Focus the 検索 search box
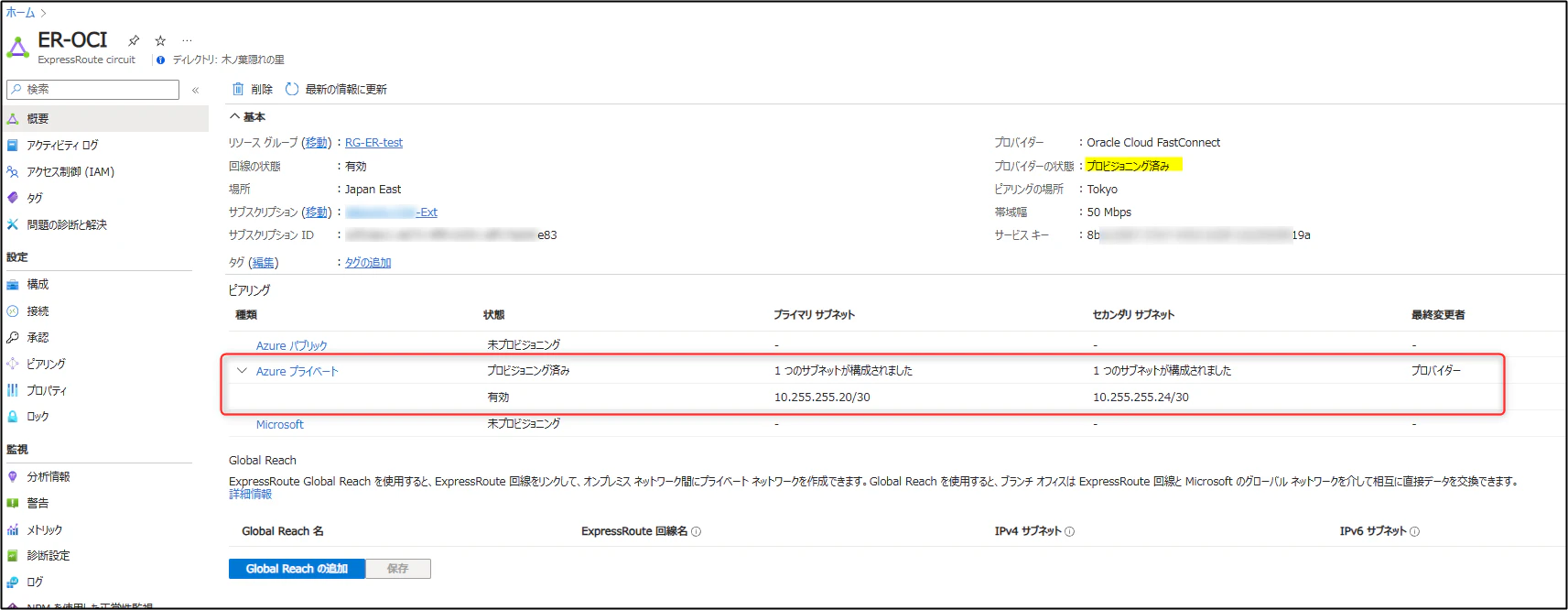This screenshot has height=610, width=1568. [x=92, y=90]
